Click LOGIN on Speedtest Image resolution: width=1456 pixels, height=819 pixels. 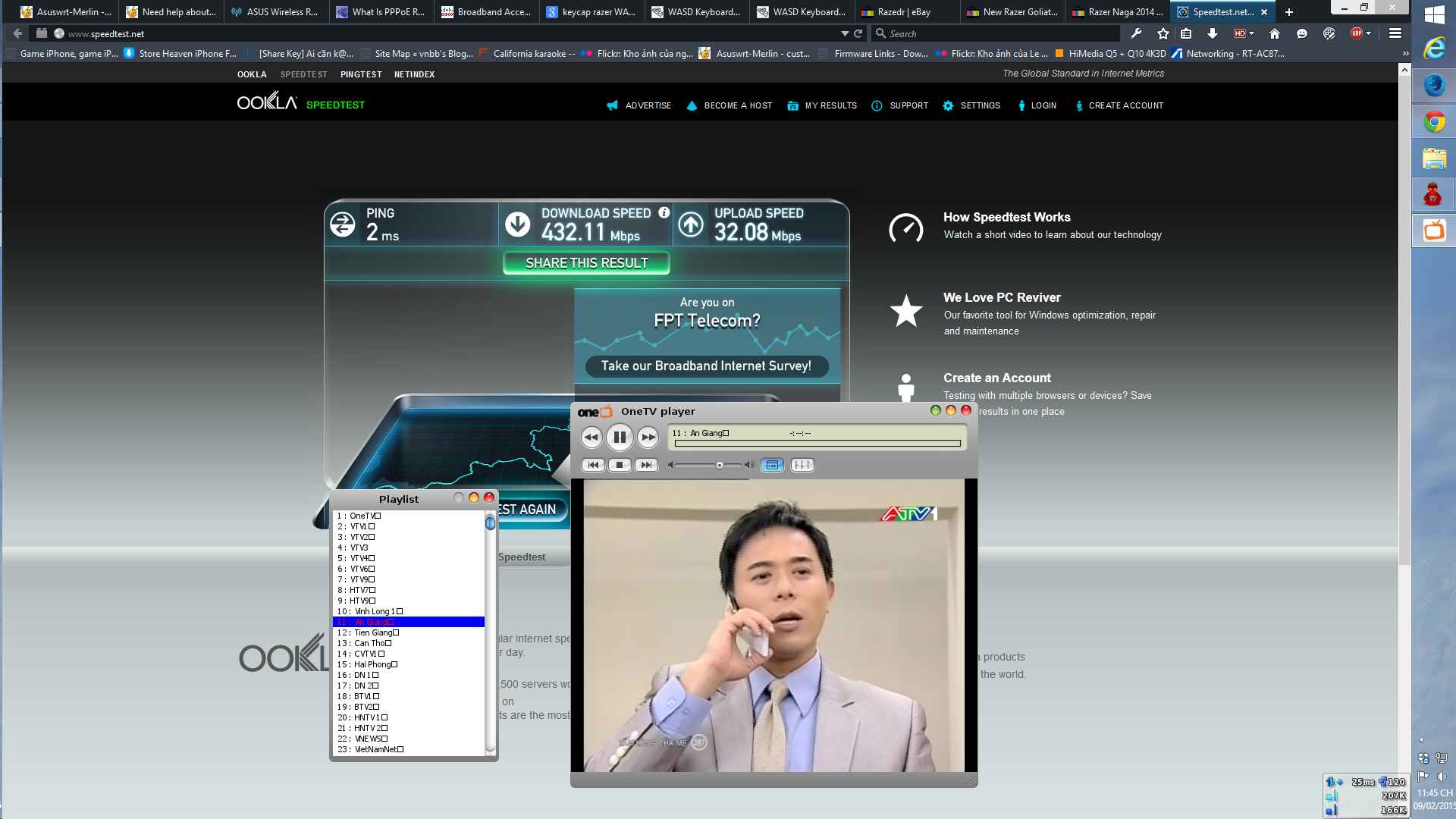coord(1037,106)
